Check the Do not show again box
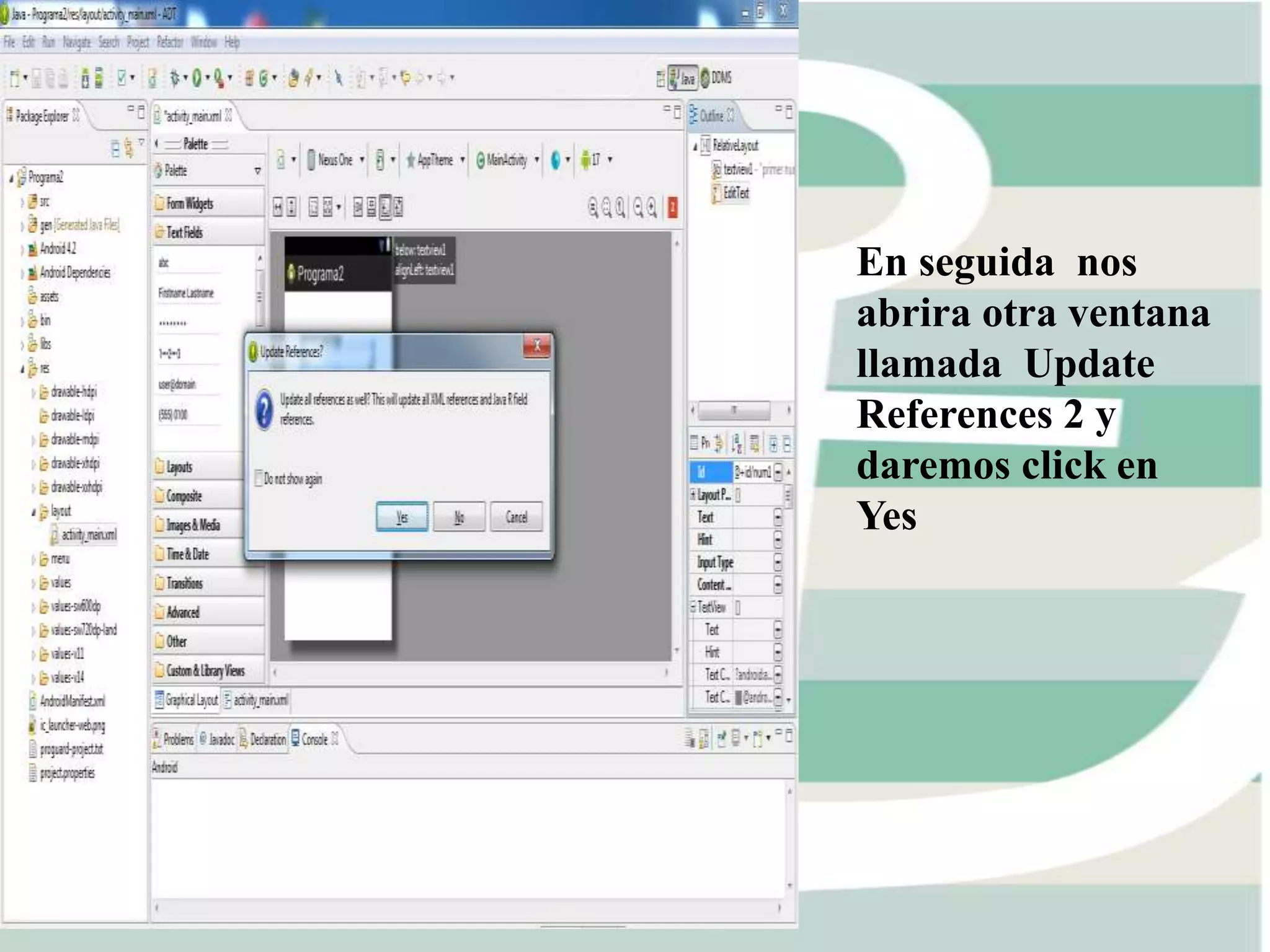Screen dimensions: 1270x952 259,478
